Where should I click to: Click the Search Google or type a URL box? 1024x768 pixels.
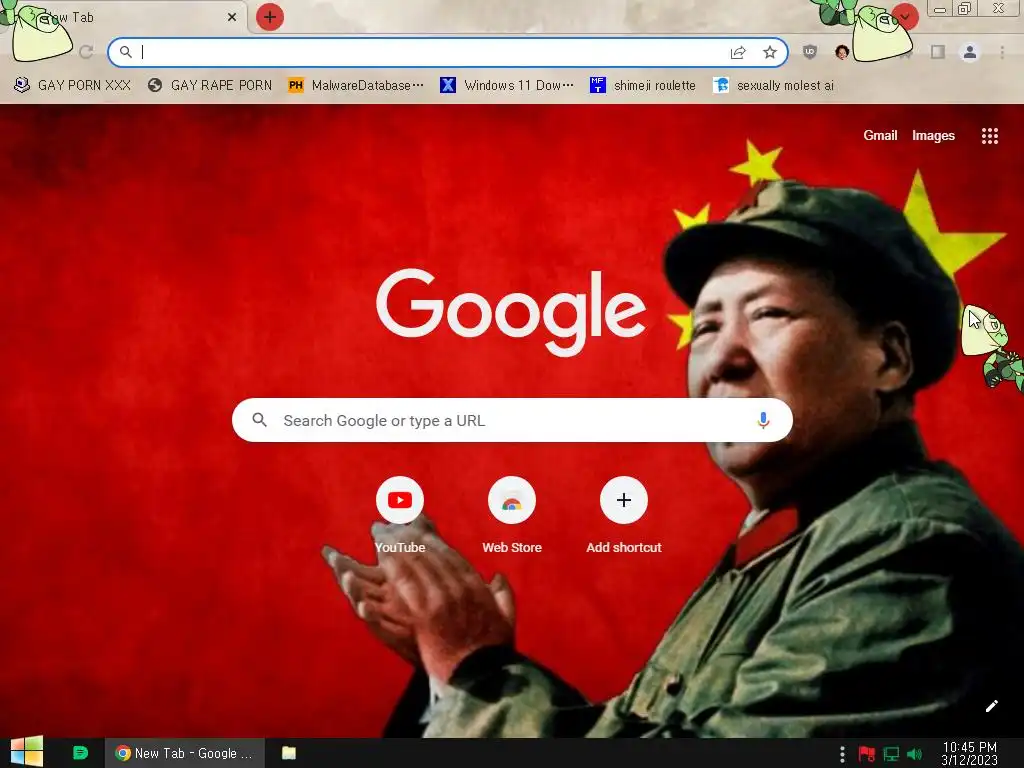coord(512,420)
